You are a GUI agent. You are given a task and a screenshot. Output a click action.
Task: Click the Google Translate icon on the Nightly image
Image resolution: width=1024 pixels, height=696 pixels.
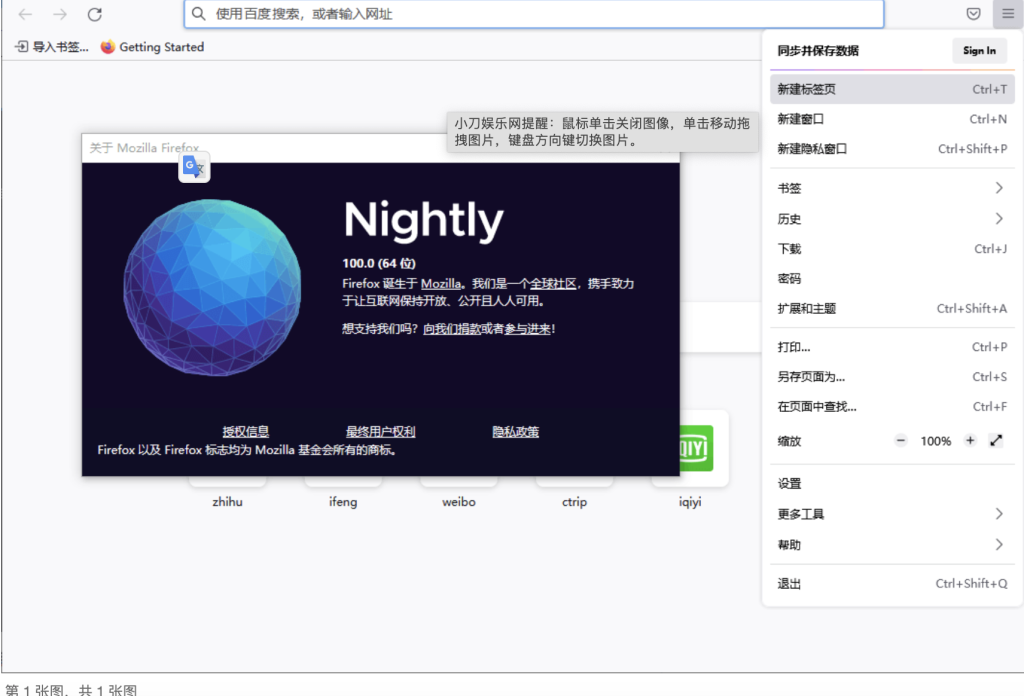click(193, 166)
